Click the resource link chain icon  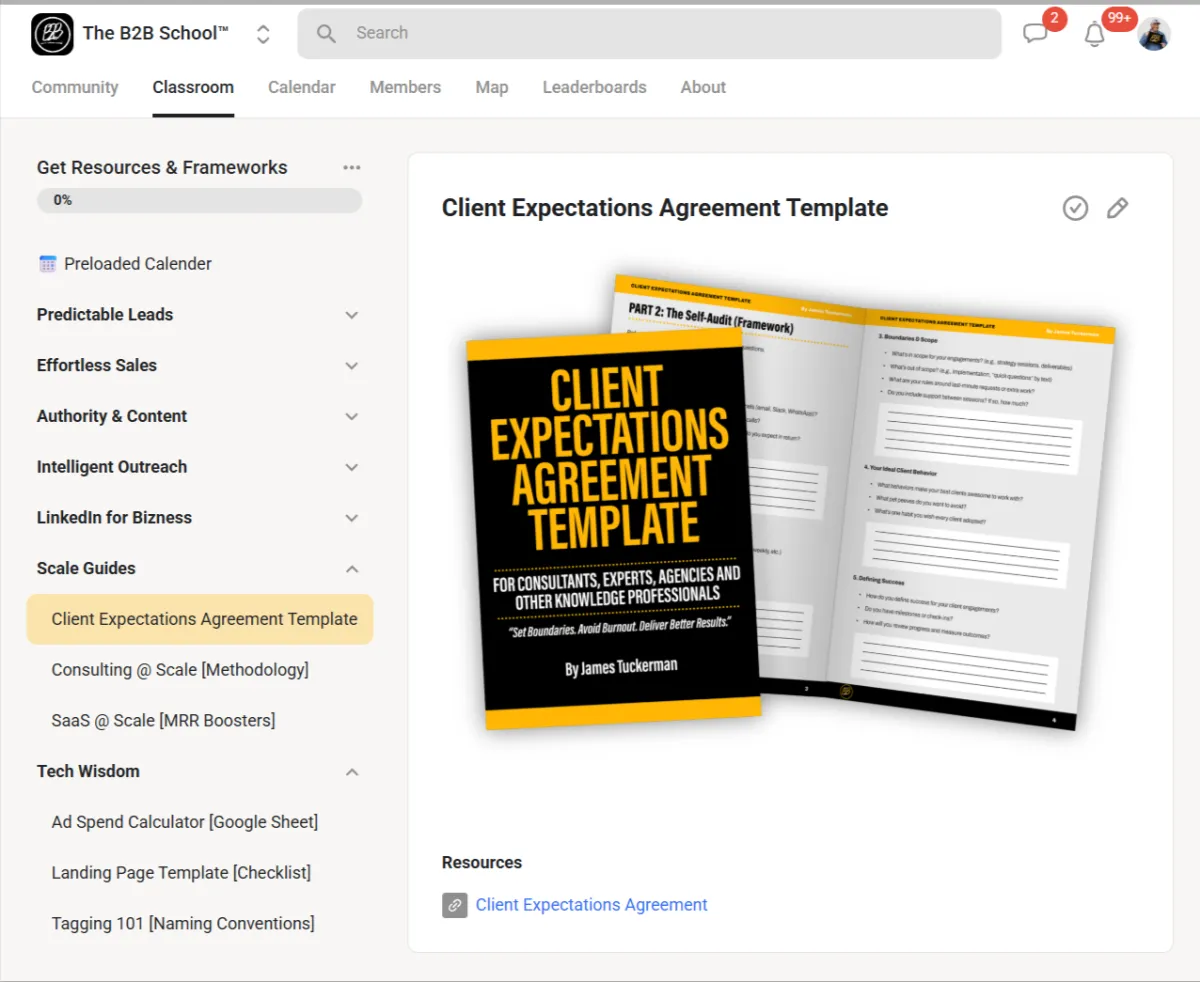point(455,905)
